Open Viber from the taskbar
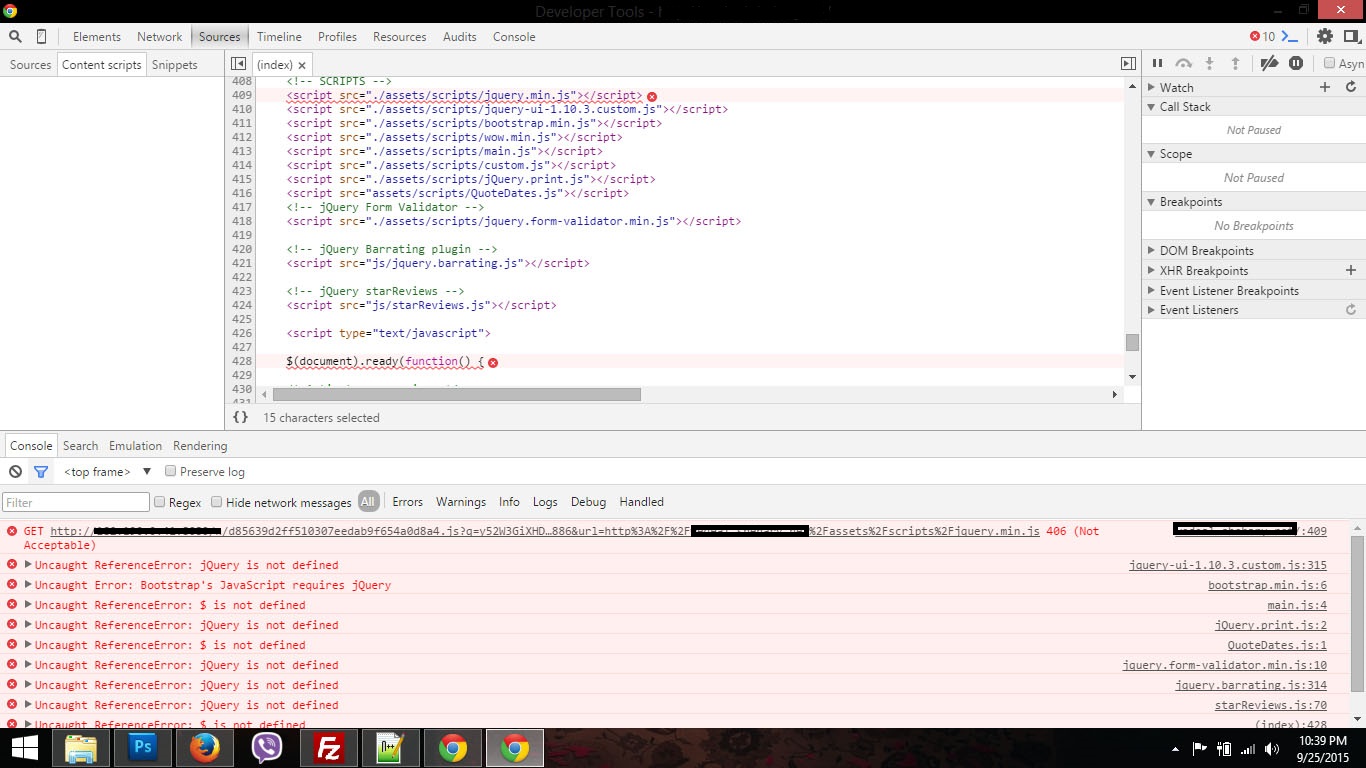Viewport: 1366px width, 768px height. coord(267,748)
